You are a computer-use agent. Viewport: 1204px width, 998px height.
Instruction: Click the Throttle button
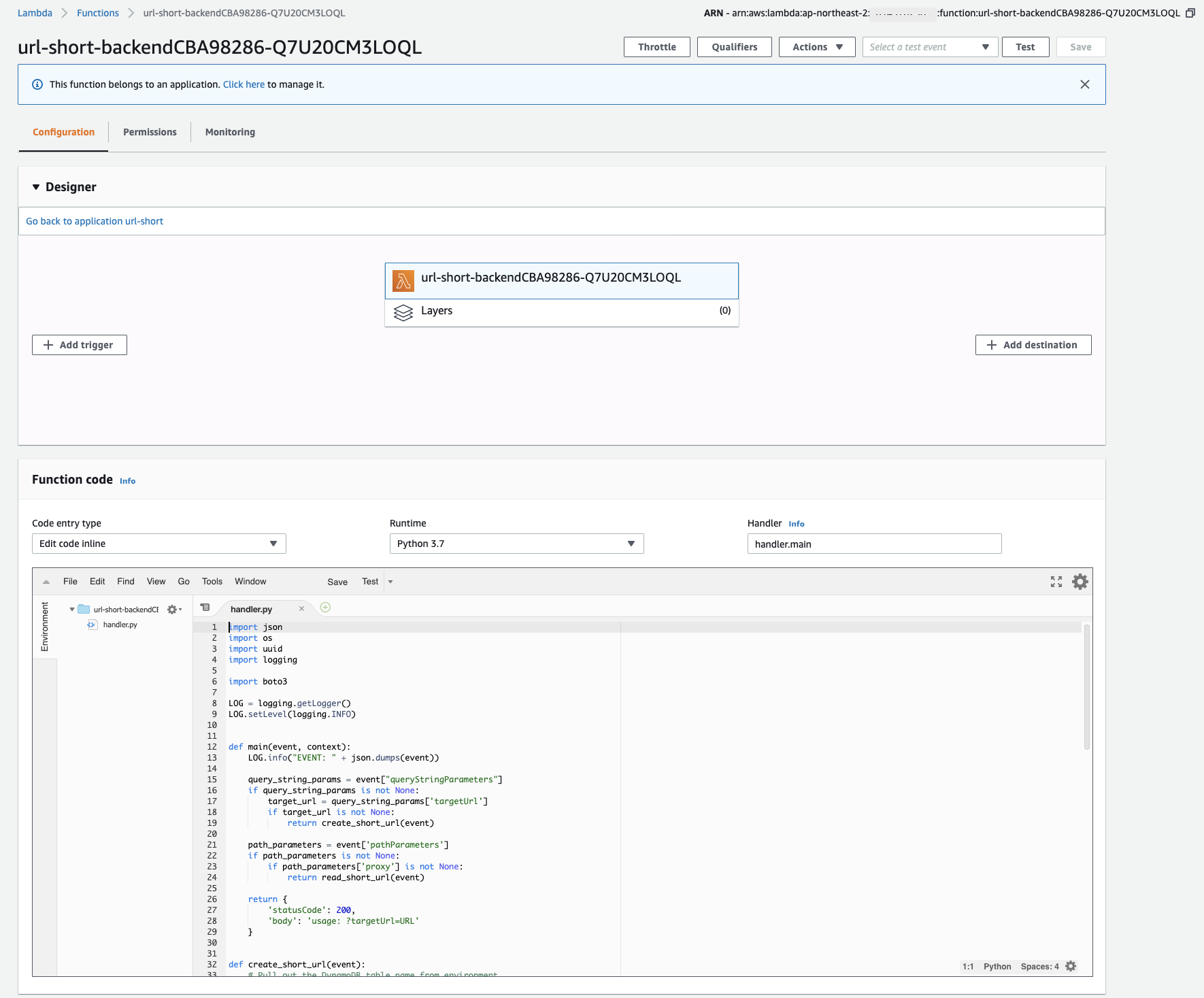(x=657, y=47)
